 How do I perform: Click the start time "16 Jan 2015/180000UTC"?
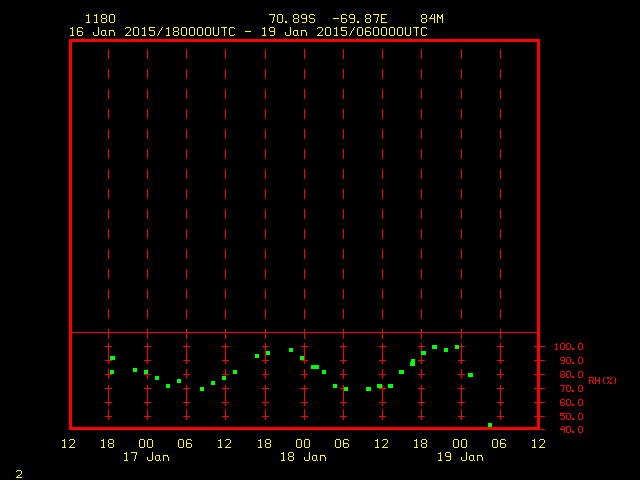(152, 32)
